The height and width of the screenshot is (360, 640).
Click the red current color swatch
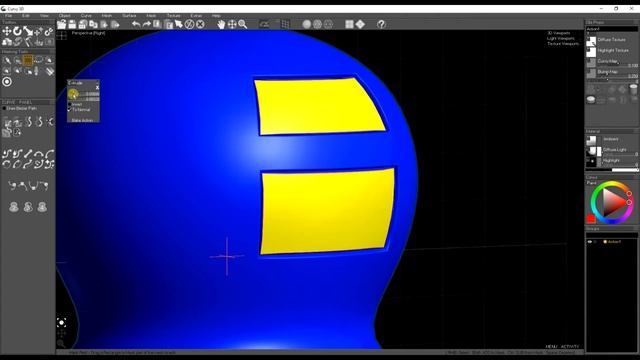click(x=591, y=219)
